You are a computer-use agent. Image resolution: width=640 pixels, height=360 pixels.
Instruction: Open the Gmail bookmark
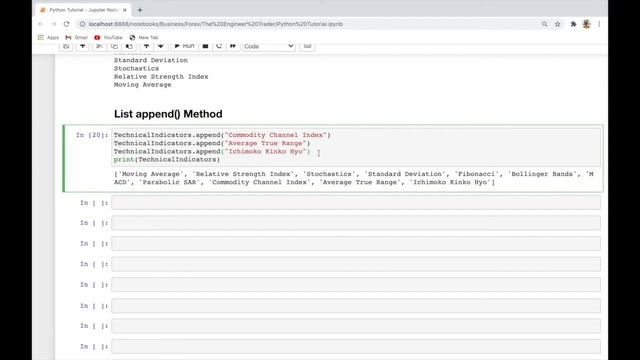[x=76, y=37]
